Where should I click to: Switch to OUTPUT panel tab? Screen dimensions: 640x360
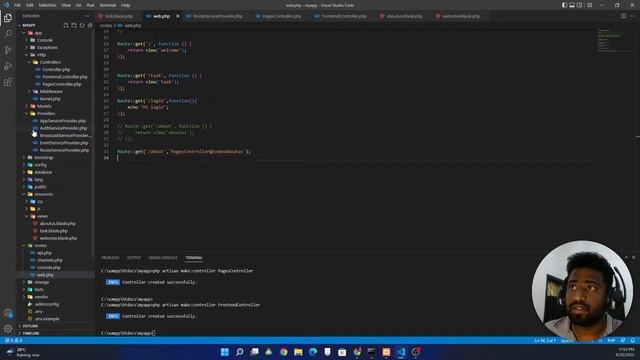pos(133,258)
